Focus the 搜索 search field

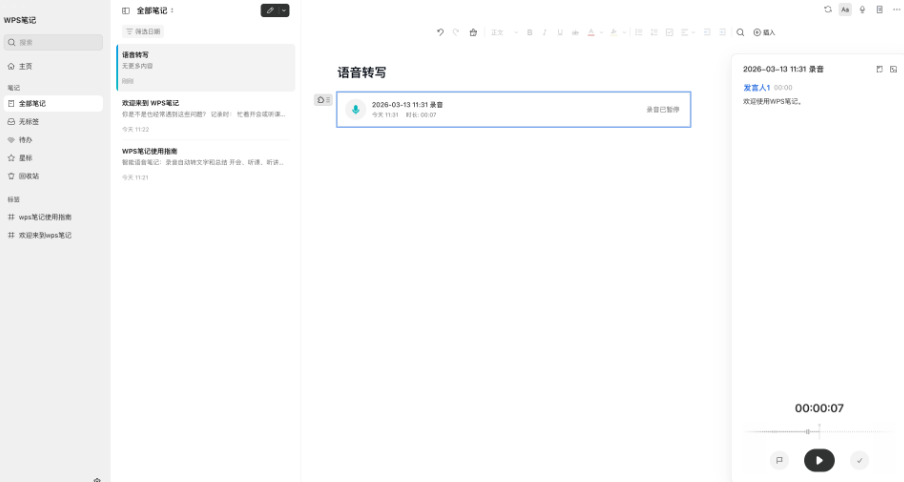53,42
